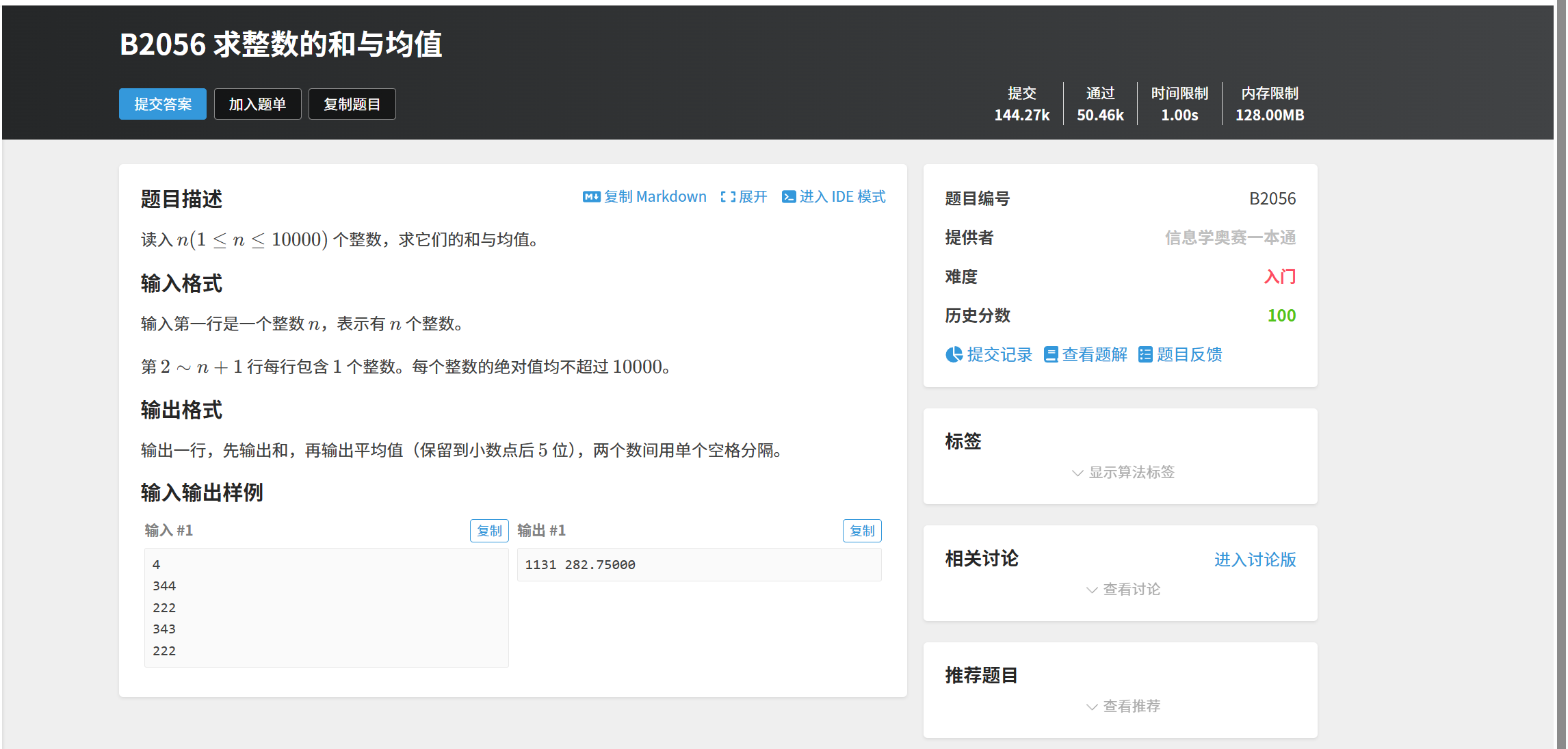
Task: Click the sample output box 1131 282.75000
Action: (x=698, y=565)
